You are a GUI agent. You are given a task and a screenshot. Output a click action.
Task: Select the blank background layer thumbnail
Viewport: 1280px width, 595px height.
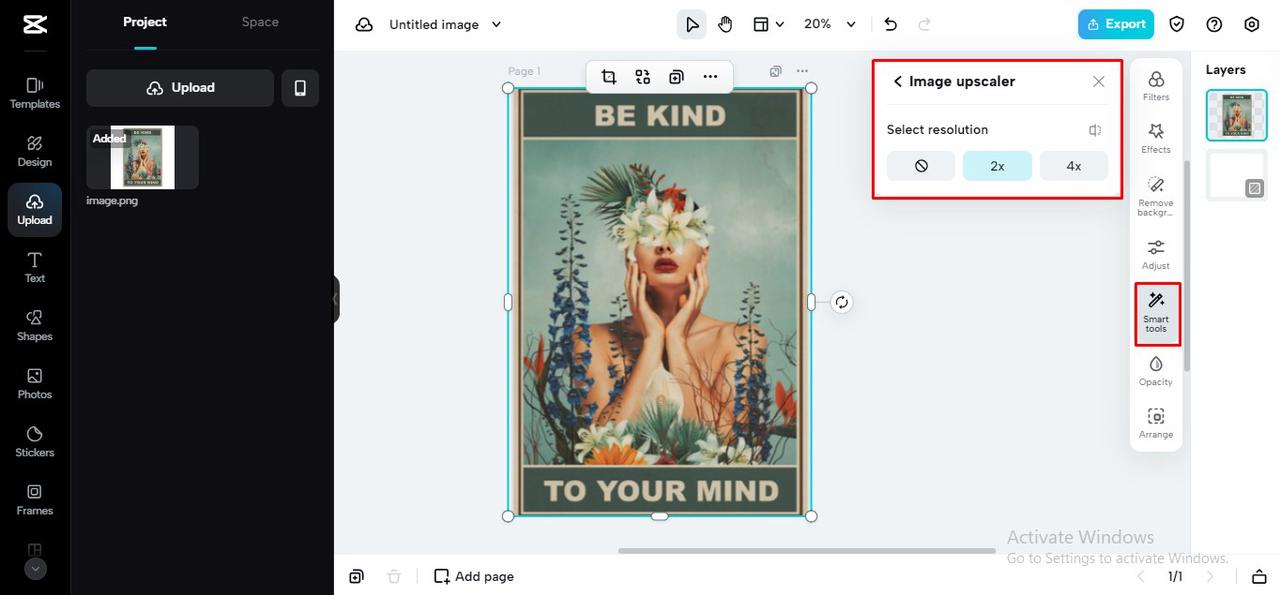[1236, 175]
